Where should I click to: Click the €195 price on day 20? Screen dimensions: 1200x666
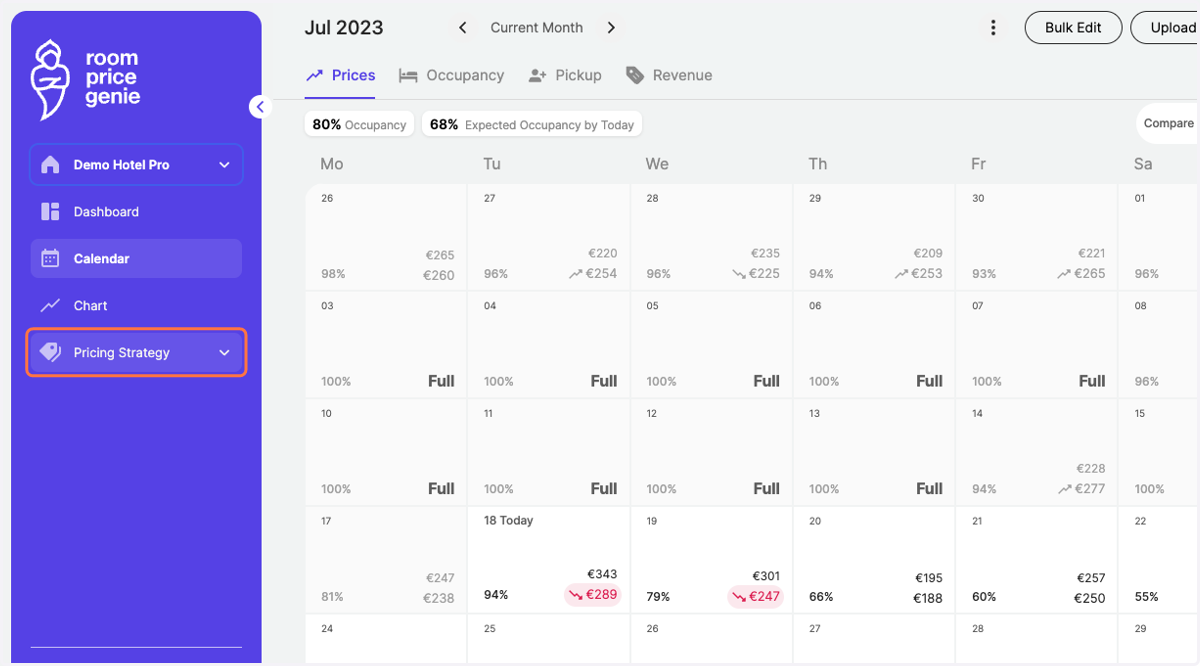click(928, 578)
